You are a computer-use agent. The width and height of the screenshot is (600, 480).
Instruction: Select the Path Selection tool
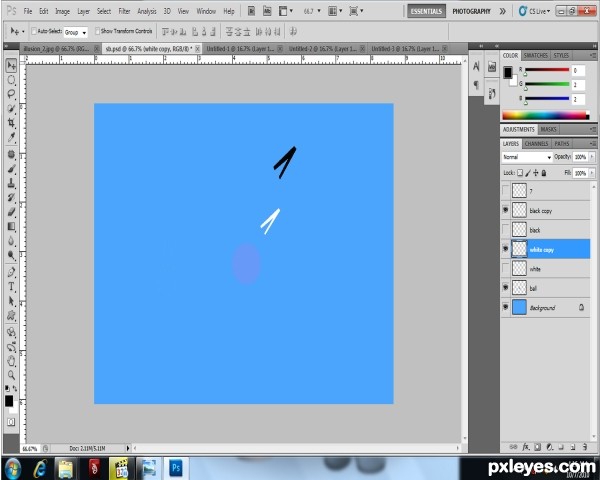(11, 301)
